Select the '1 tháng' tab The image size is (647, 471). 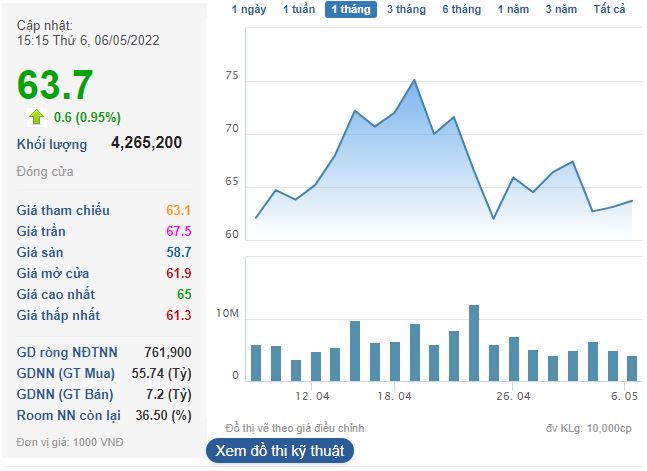coord(351,9)
